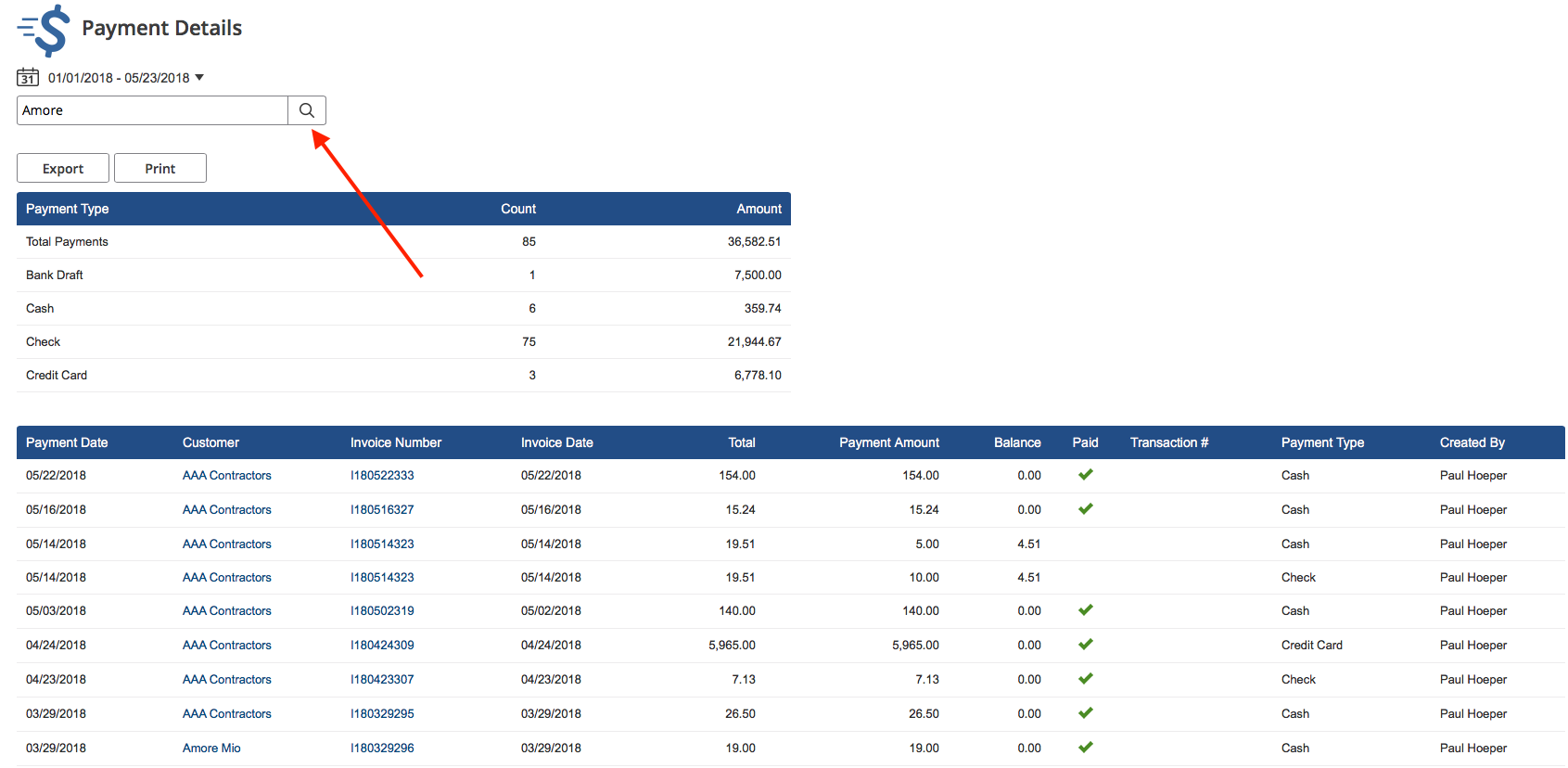
Task: Open the Amore Mio customer link
Action: pyautogui.click(x=211, y=749)
